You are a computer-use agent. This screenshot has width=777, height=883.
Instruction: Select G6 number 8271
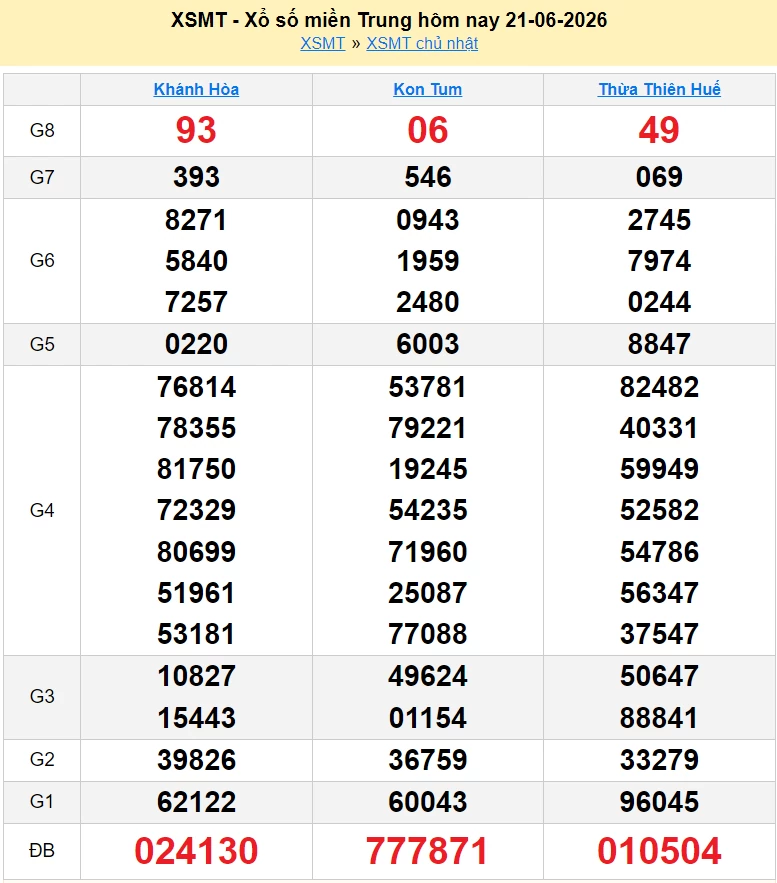click(x=196, y=220)
